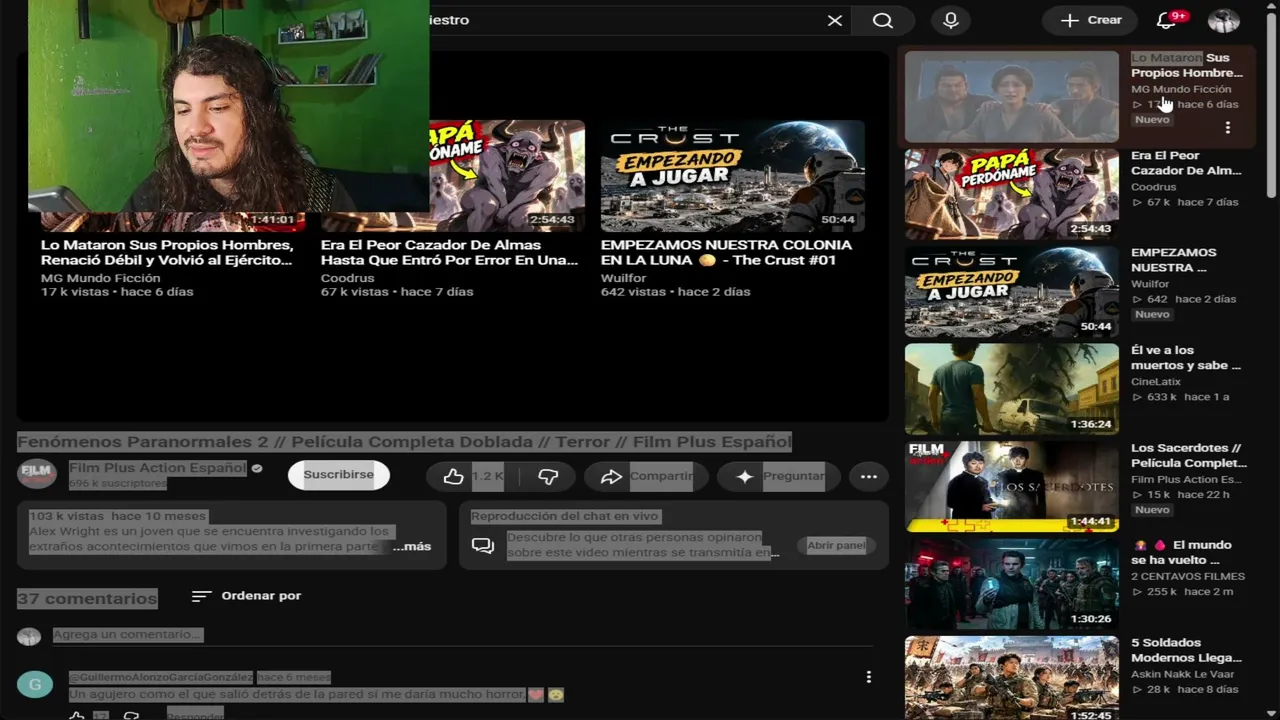This screenshot has width=1280, height=720.
Task: Open the options menu on the first sidebar video
Action: tap(1228, 128)
